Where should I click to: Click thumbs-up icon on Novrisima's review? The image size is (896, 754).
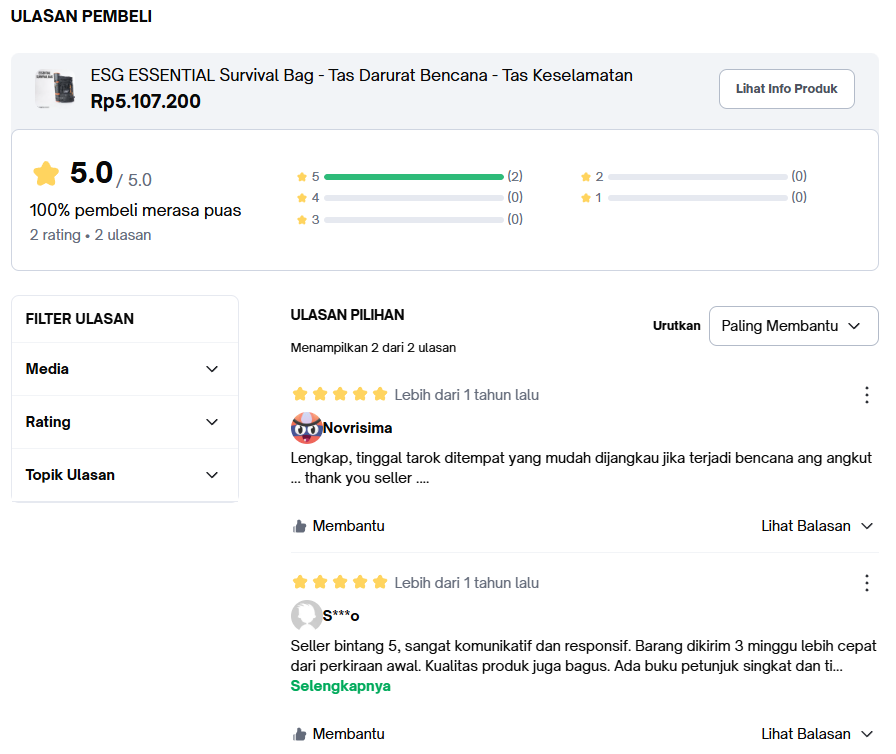299,526
